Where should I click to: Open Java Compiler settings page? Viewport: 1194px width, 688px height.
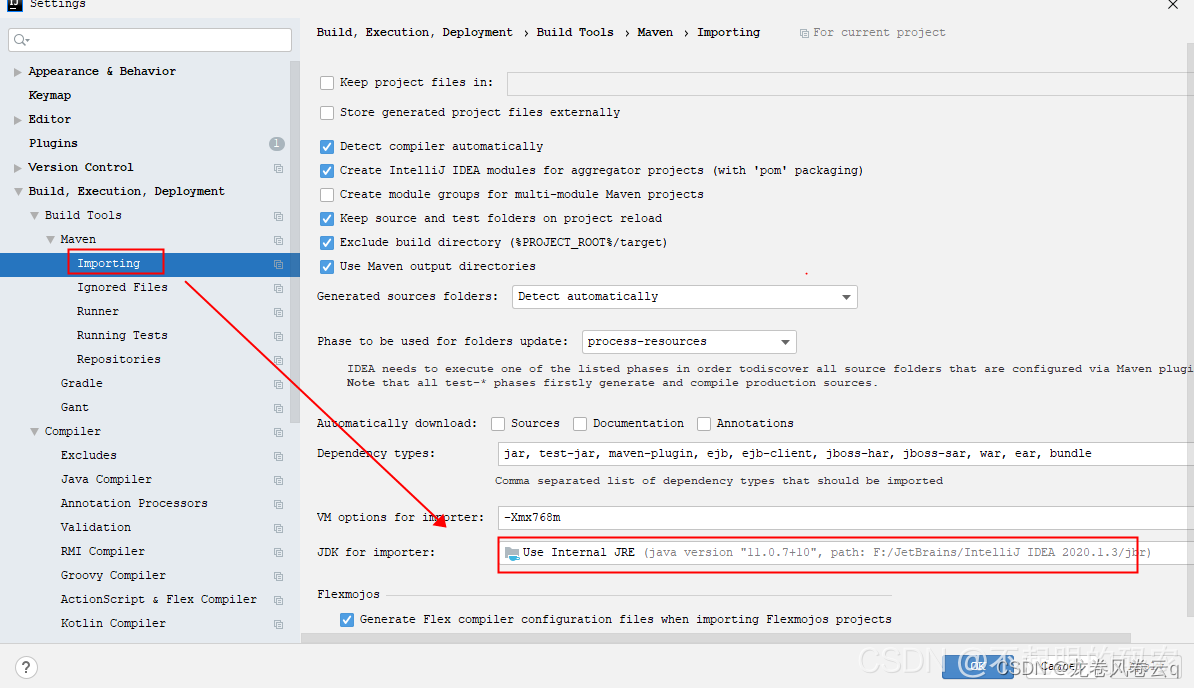pyautogui.click(x=106, y=479)
